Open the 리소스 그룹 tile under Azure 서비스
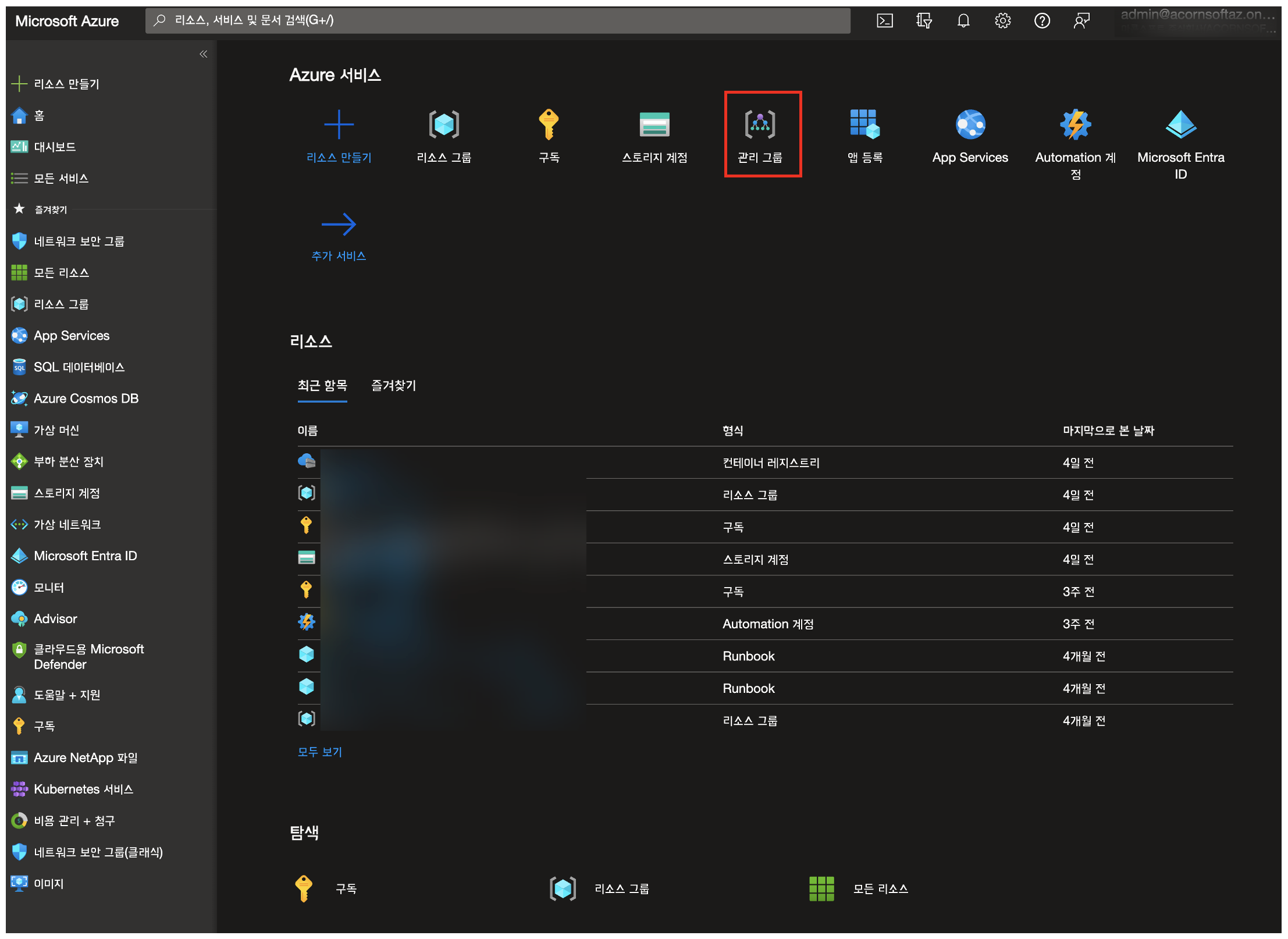Screen dimensions: 1288x939 click(444, 136)
